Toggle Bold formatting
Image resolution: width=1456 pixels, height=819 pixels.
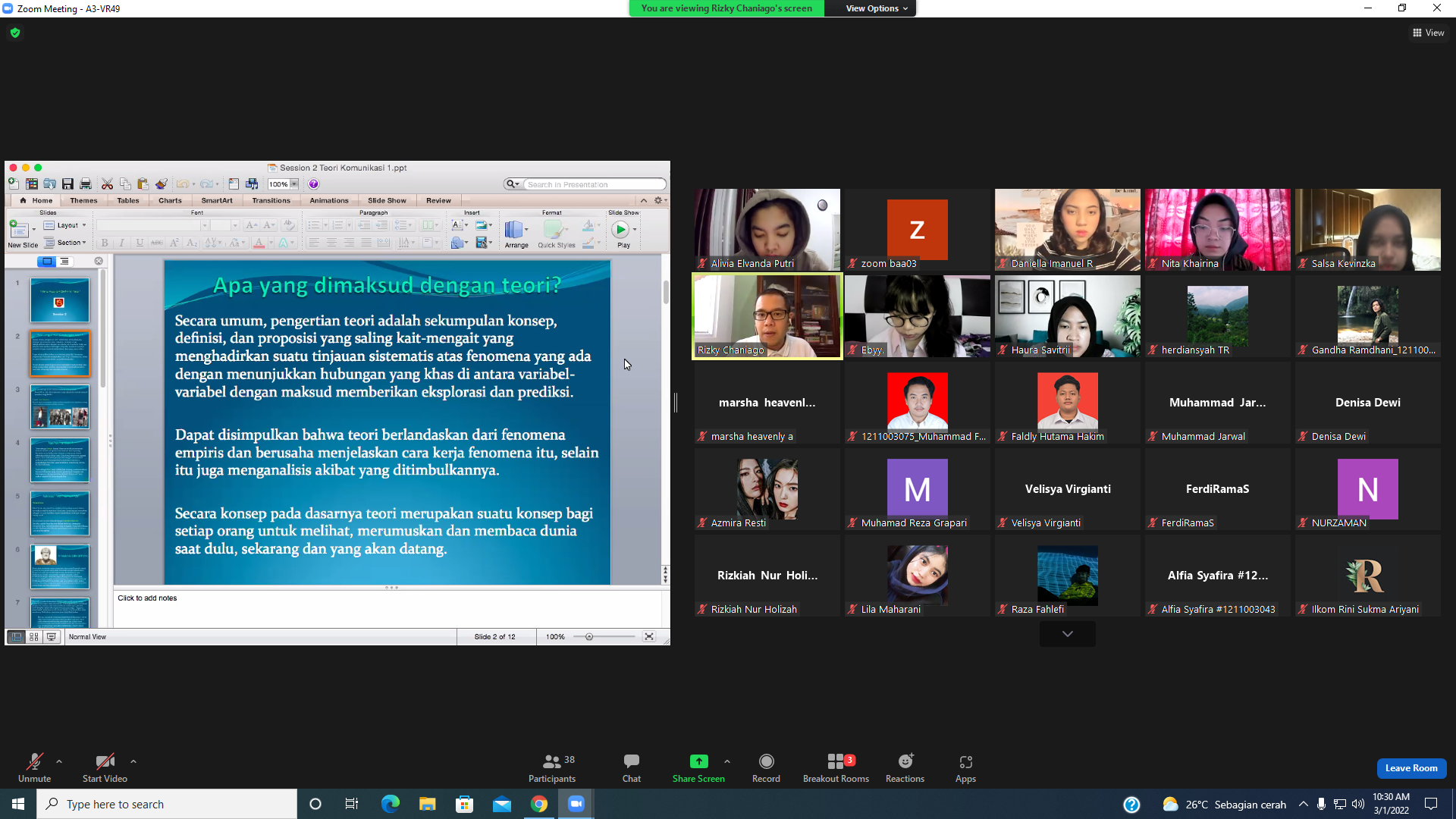pyautogui.click(x=105, y=243)
